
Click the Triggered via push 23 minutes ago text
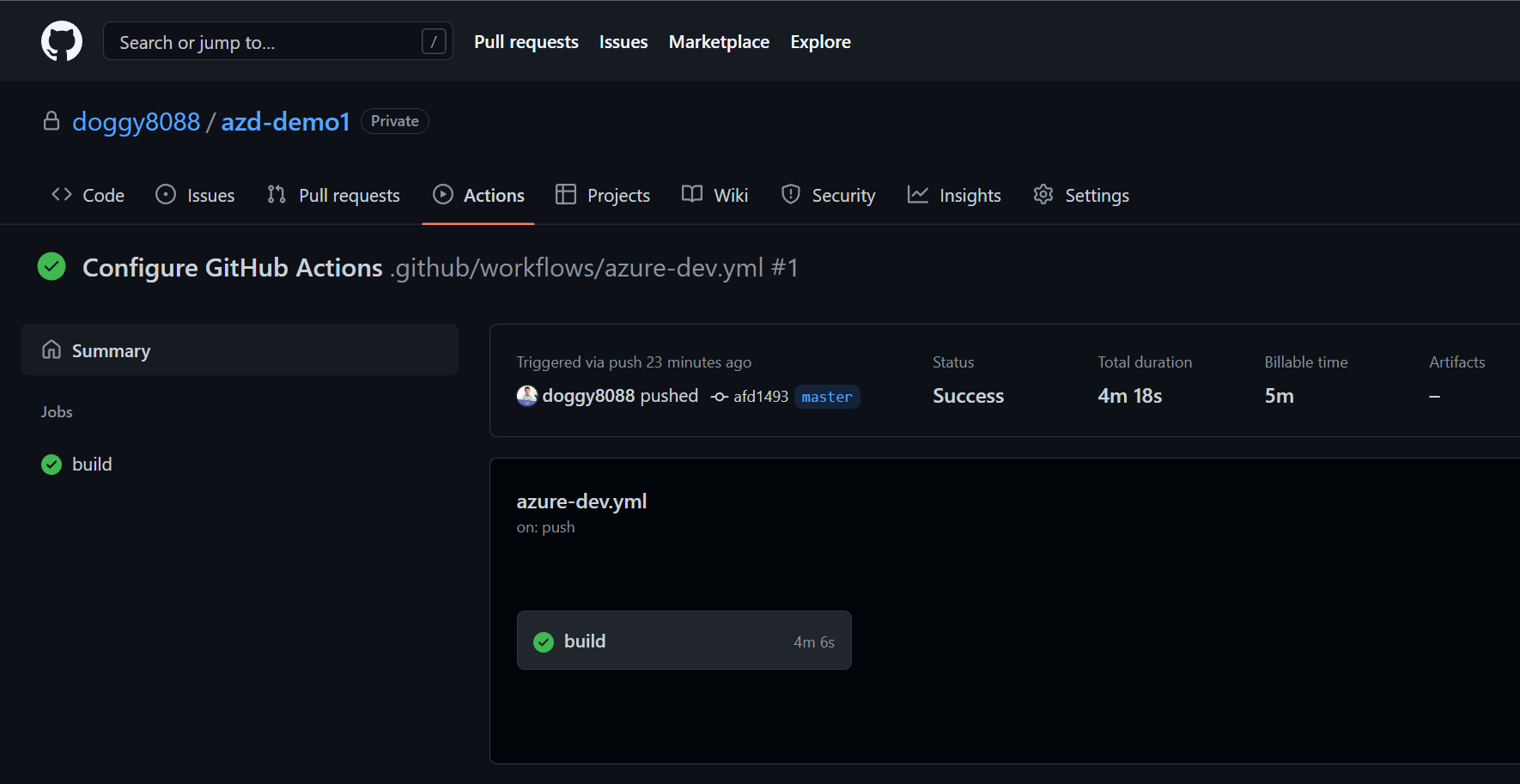point(634,362)
